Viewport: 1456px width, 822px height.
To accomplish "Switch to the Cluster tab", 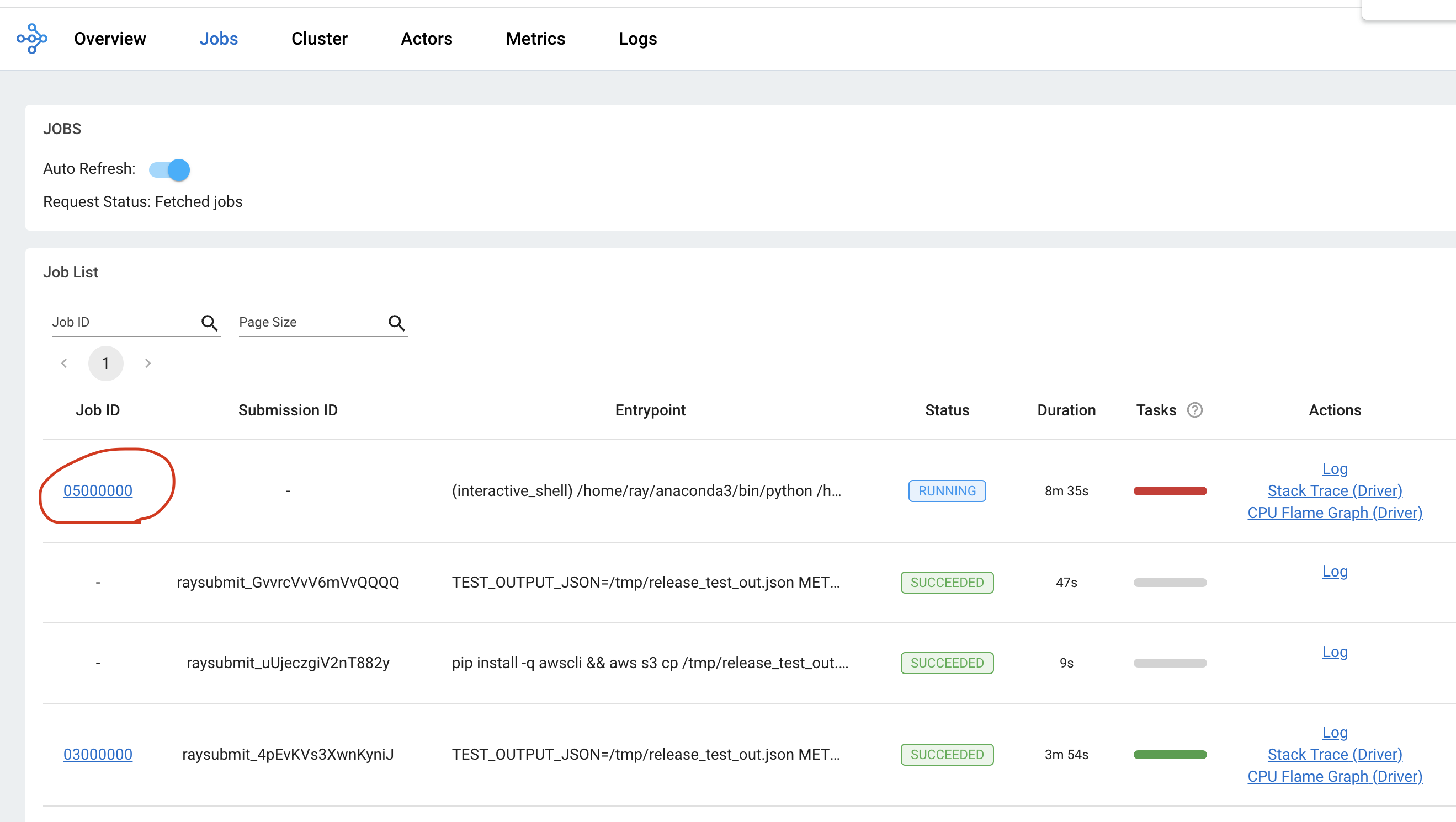I will point(320,39).
